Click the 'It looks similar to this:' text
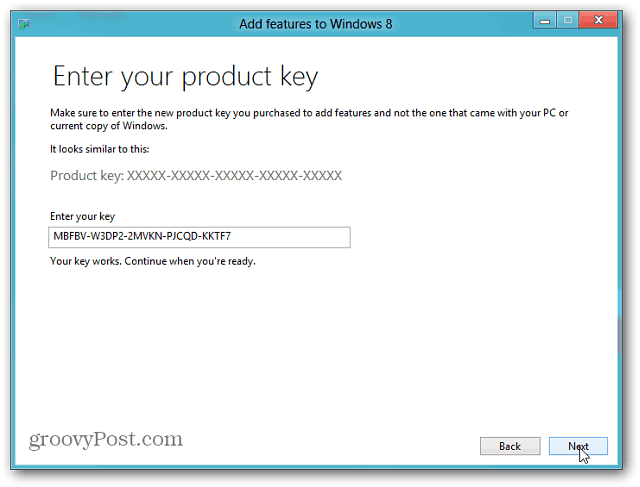This screenshot has width=640, height=487. click(x=100, y=149)
